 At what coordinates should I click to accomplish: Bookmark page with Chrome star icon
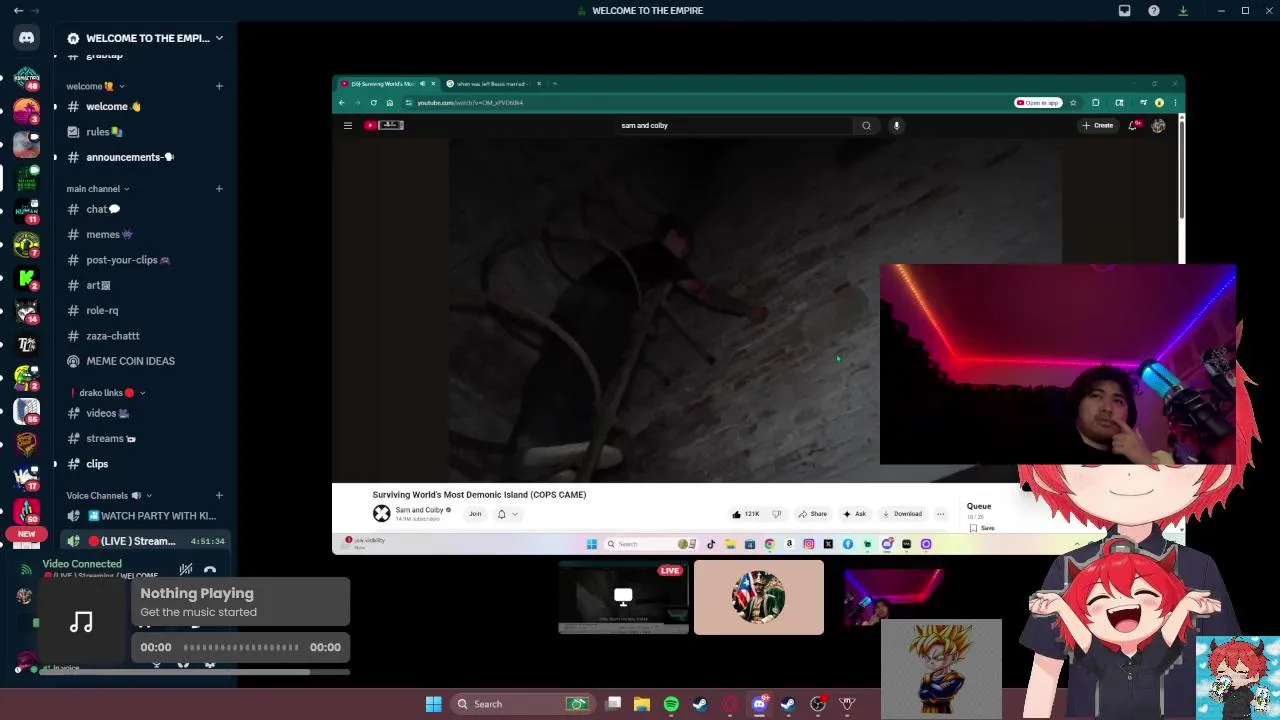pyautogui.click(x=1073, y=102)
